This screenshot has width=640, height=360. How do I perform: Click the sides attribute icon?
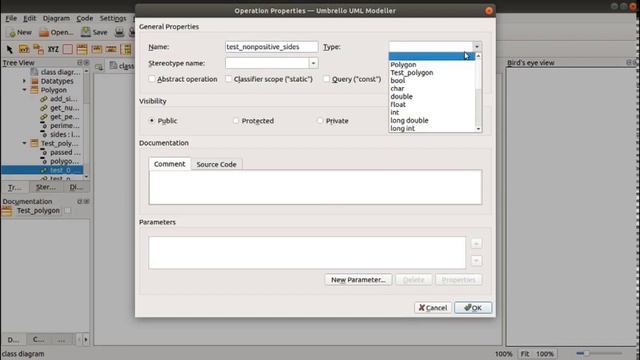[x=44, y=135]
